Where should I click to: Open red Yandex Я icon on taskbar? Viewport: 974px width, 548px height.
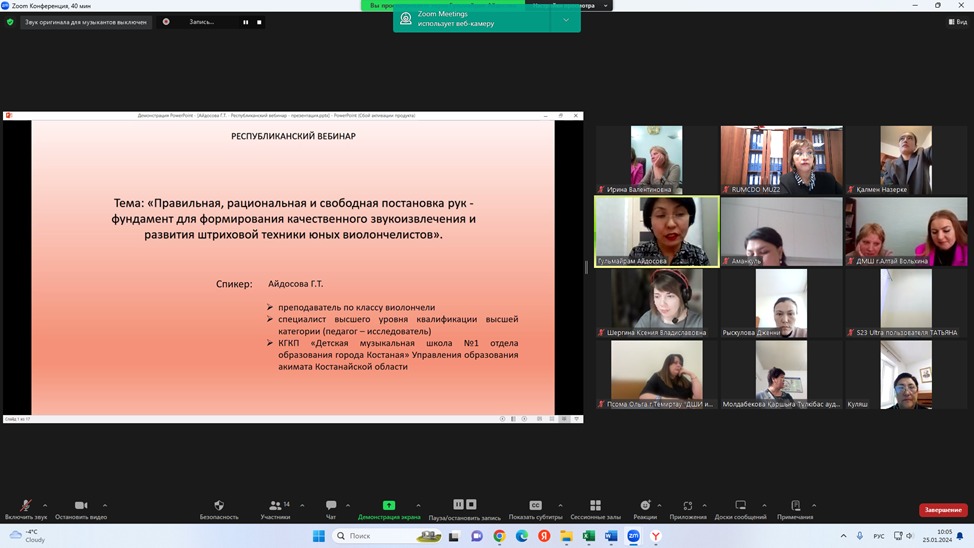click(544, 536)
